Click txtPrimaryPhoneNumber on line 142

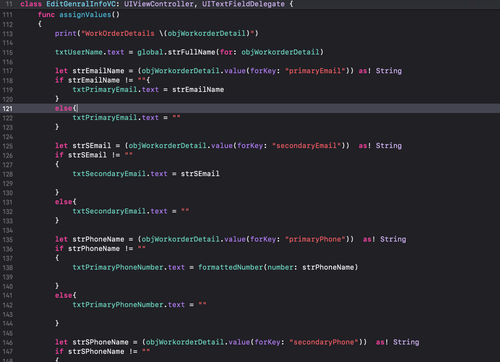(x=118, y=305)
